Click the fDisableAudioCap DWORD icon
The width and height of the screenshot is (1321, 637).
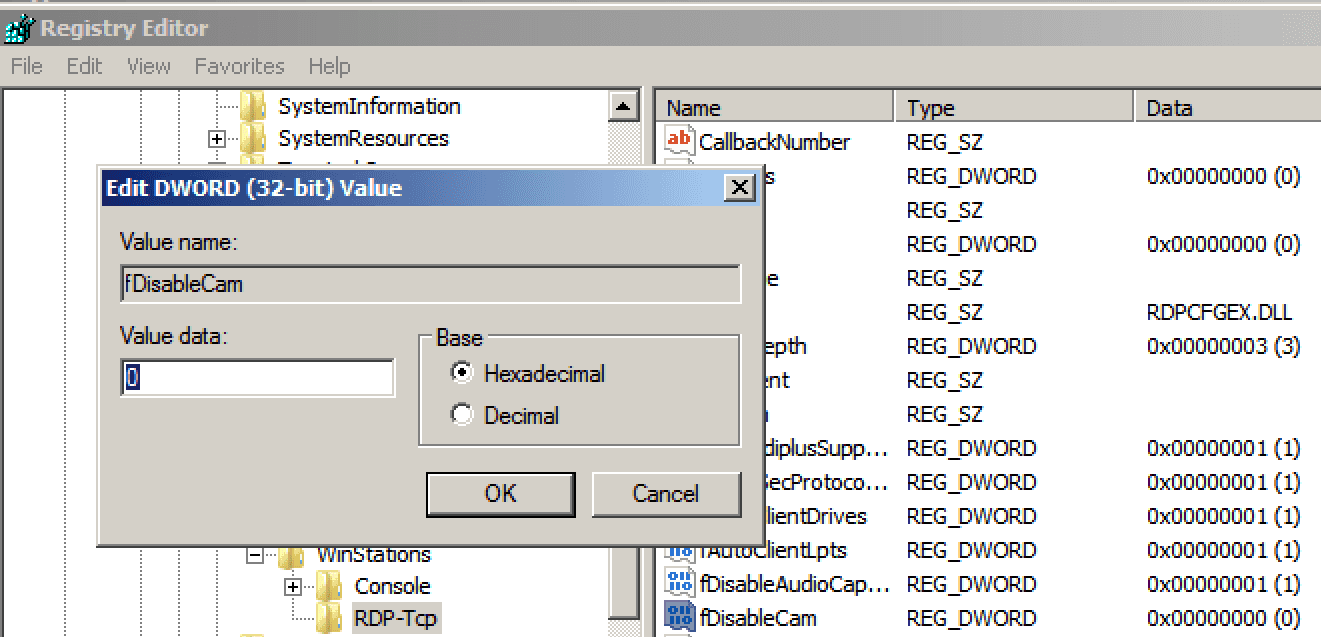point(678,583)
